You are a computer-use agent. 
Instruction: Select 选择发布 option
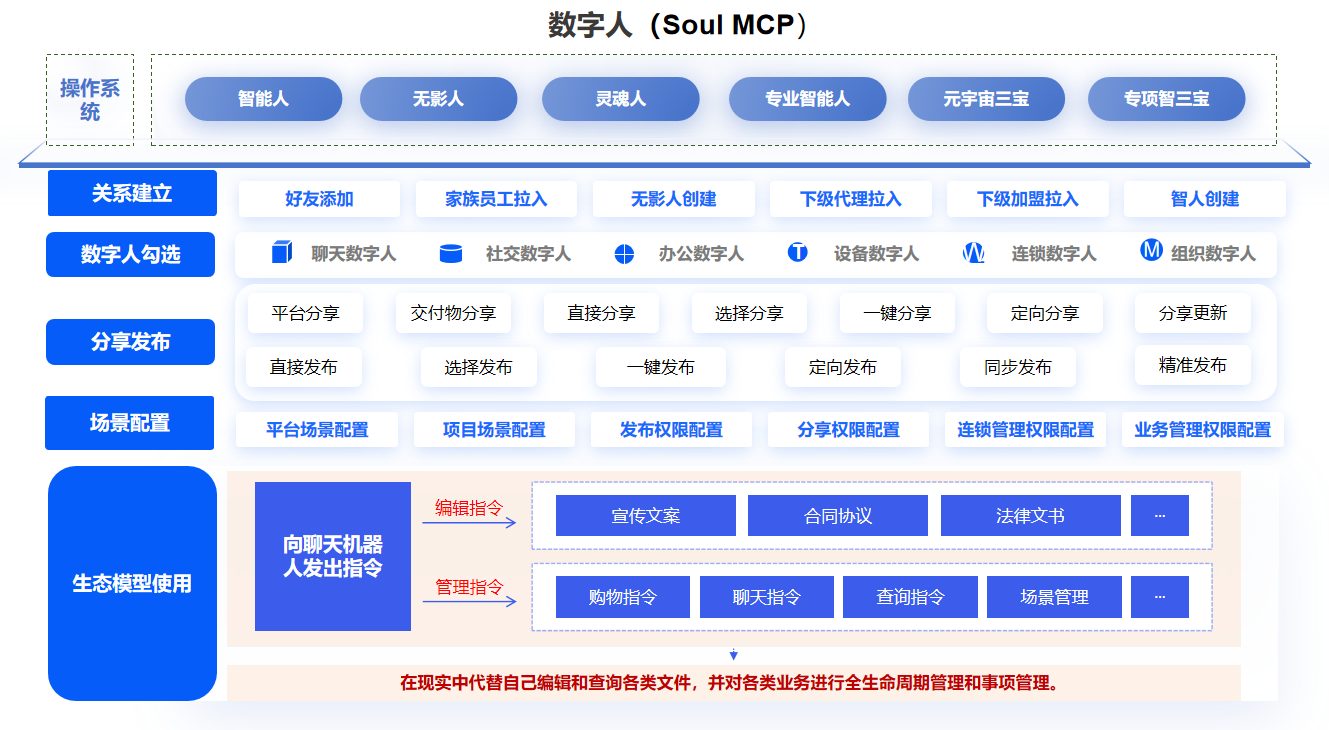click(478, 367)
